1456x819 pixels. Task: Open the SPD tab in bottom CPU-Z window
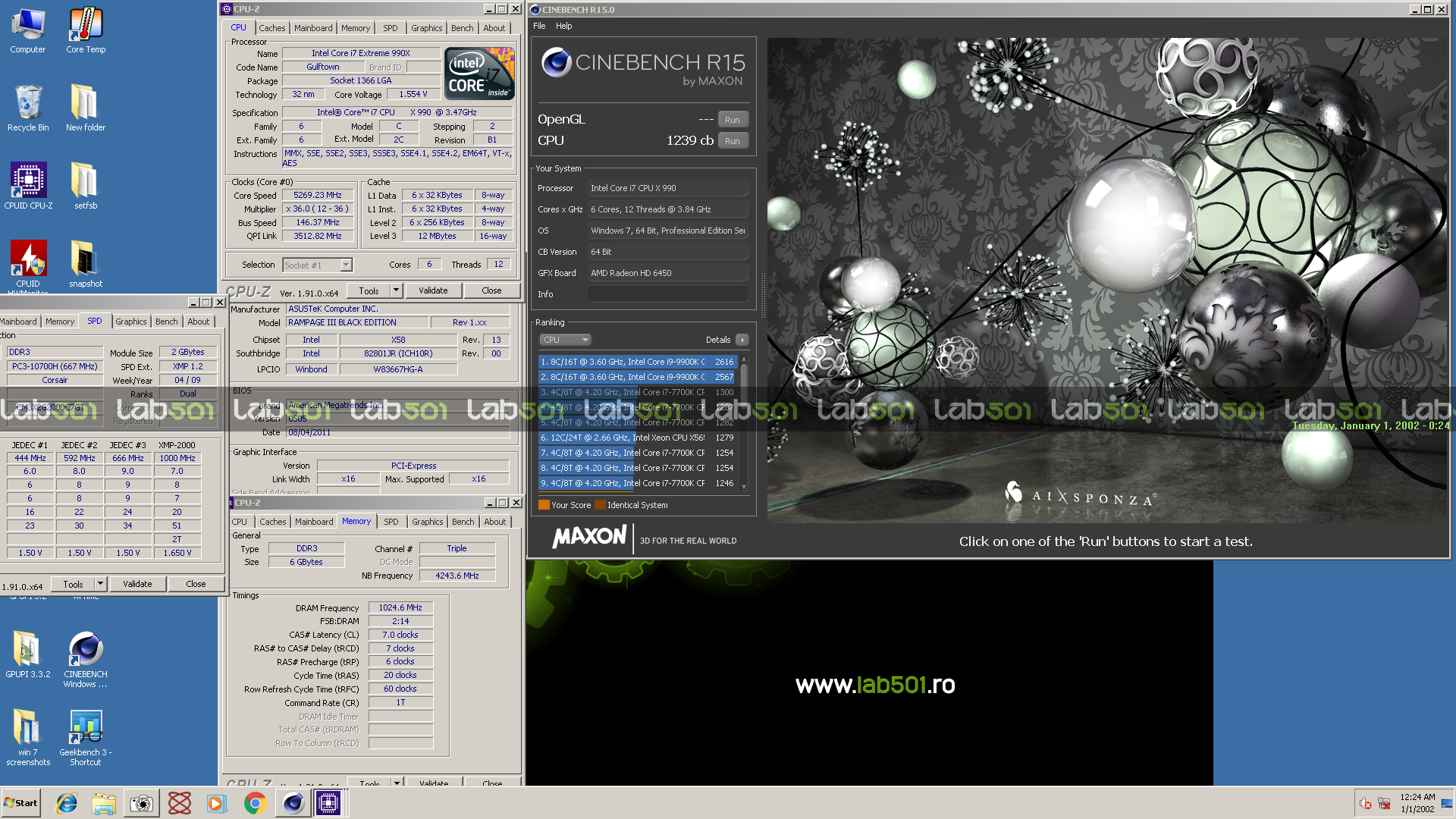(391, 522)
